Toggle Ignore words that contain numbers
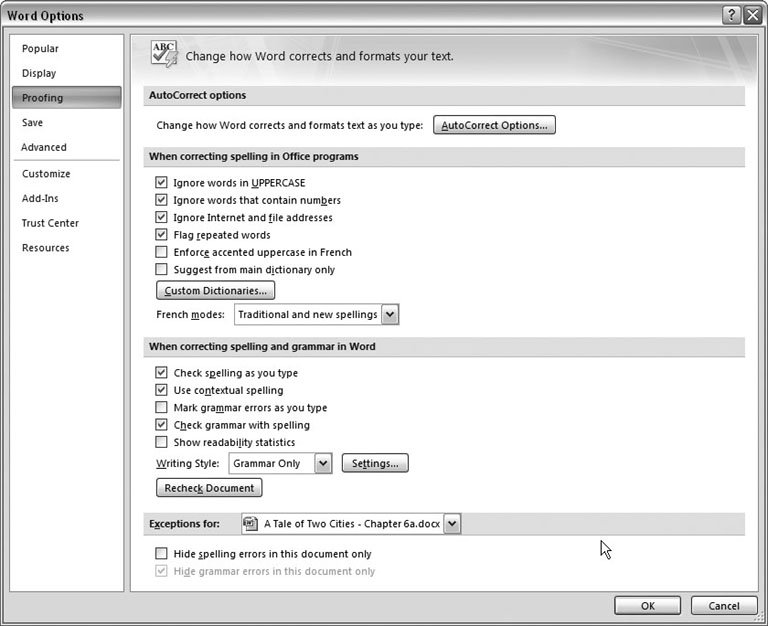768x626 pixels. (161, 200)
